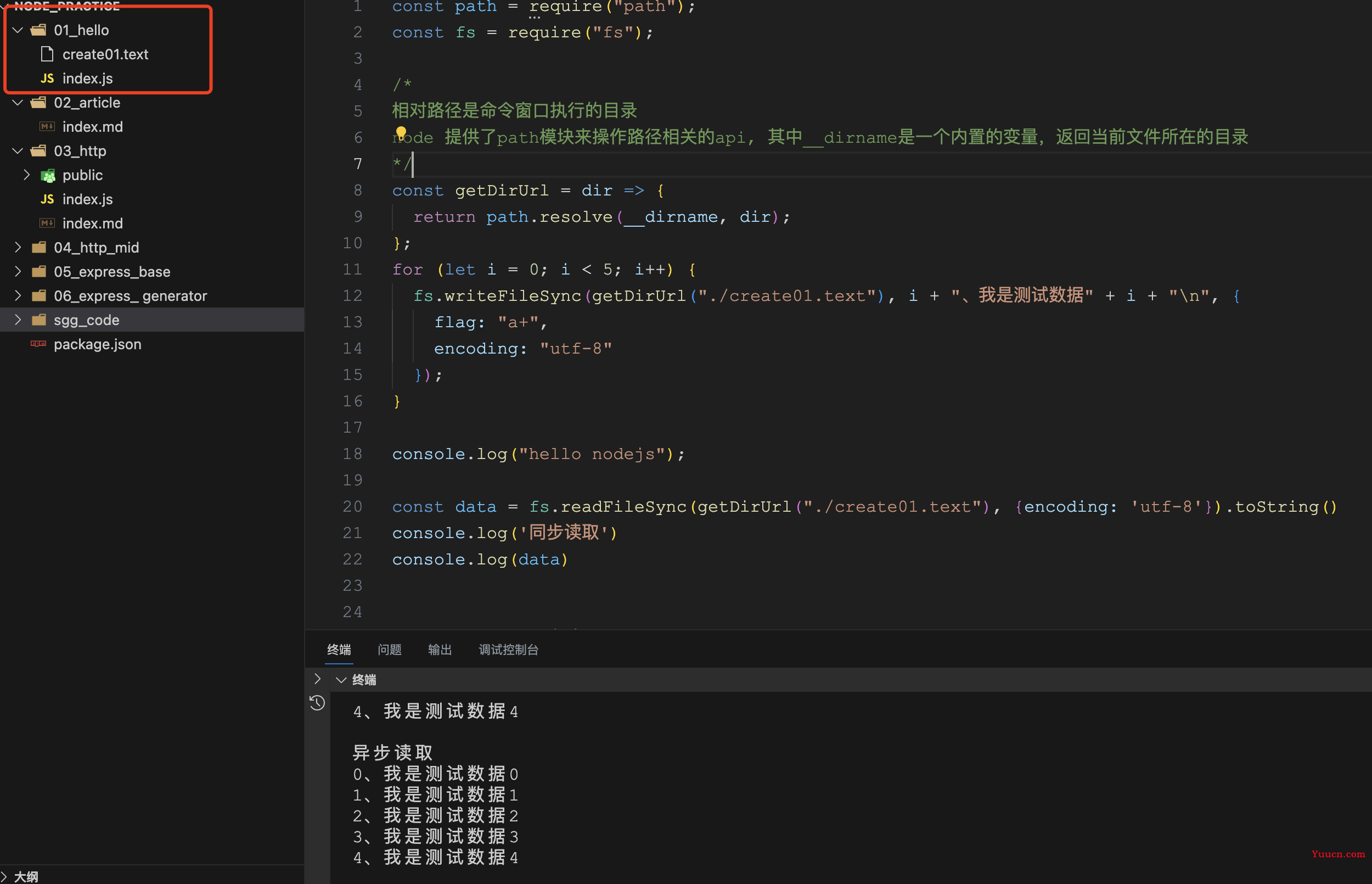This screenshot has width=1372, height=884.
Task: Click the 03_http folder icon
Action: [39, 151]
